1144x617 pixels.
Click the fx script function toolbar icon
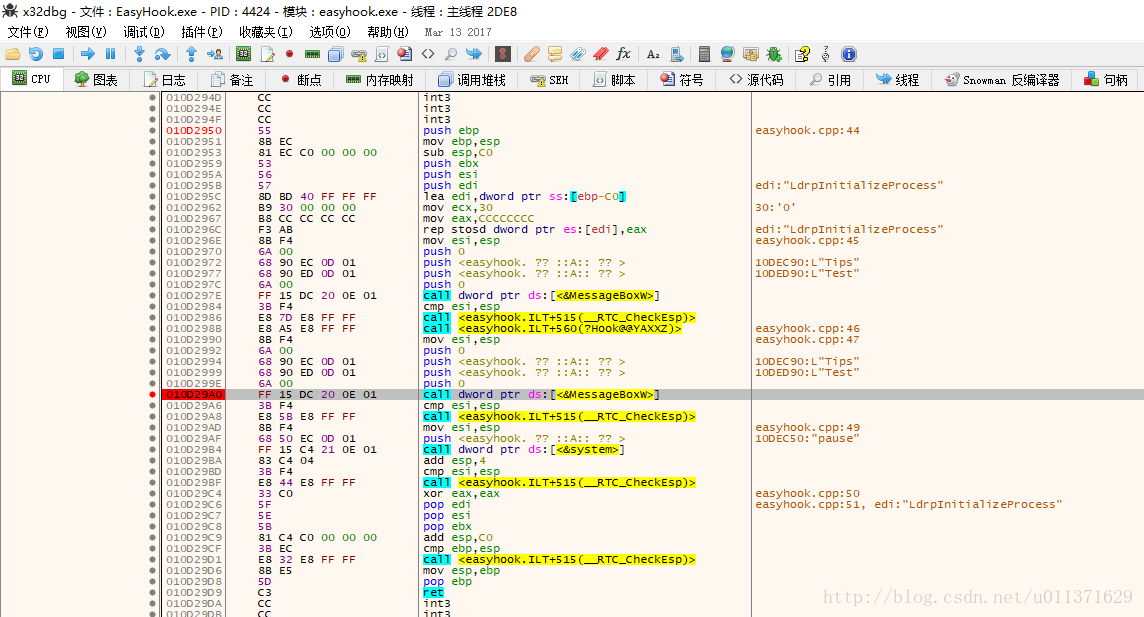click(623, 53)
